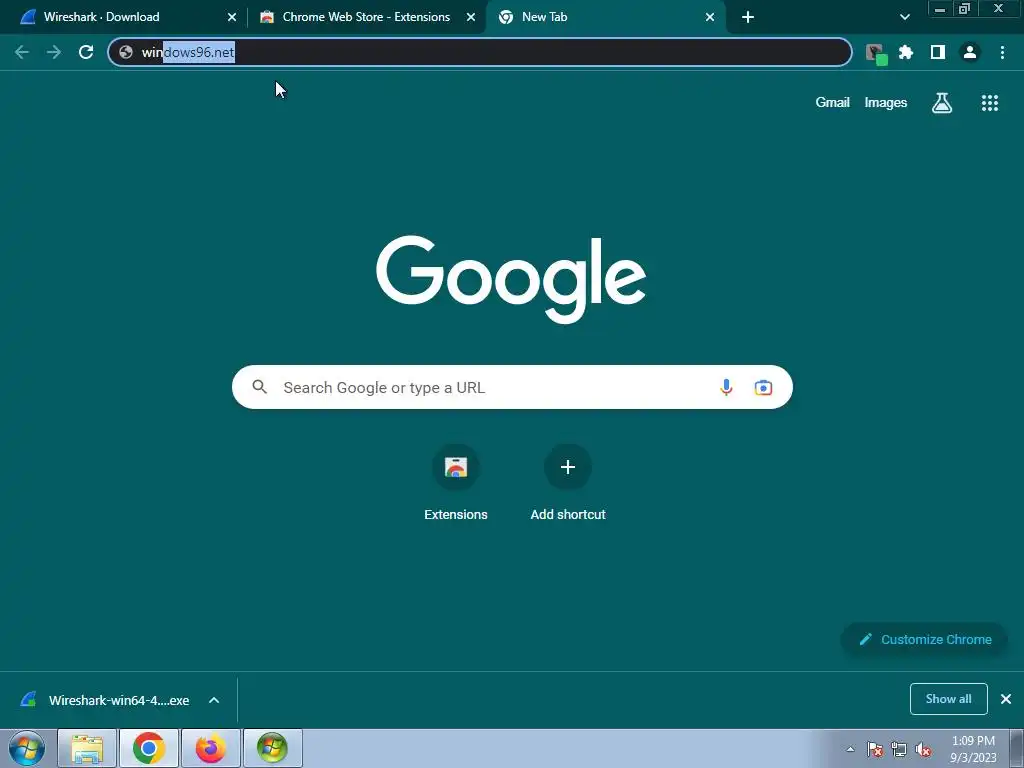
Task: Start voice search with microphone icon
Action: tap(726, 387)
